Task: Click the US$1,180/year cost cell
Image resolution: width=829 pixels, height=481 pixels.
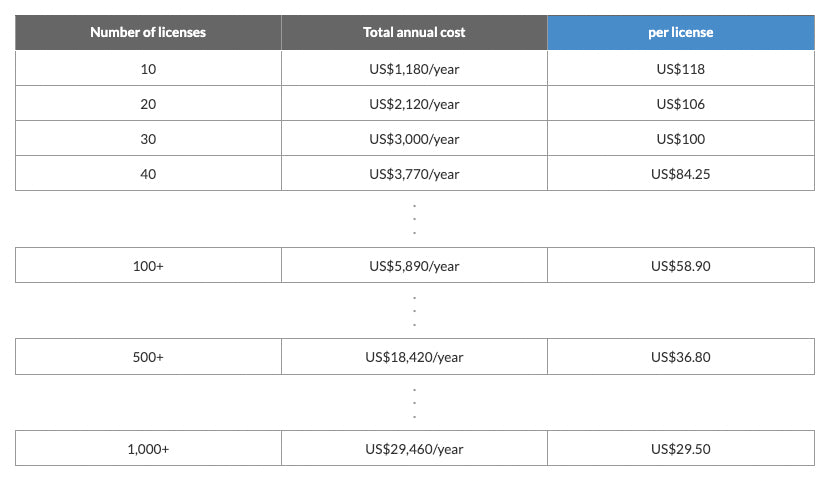Action: pyautogui.click(x=414, y=69)
